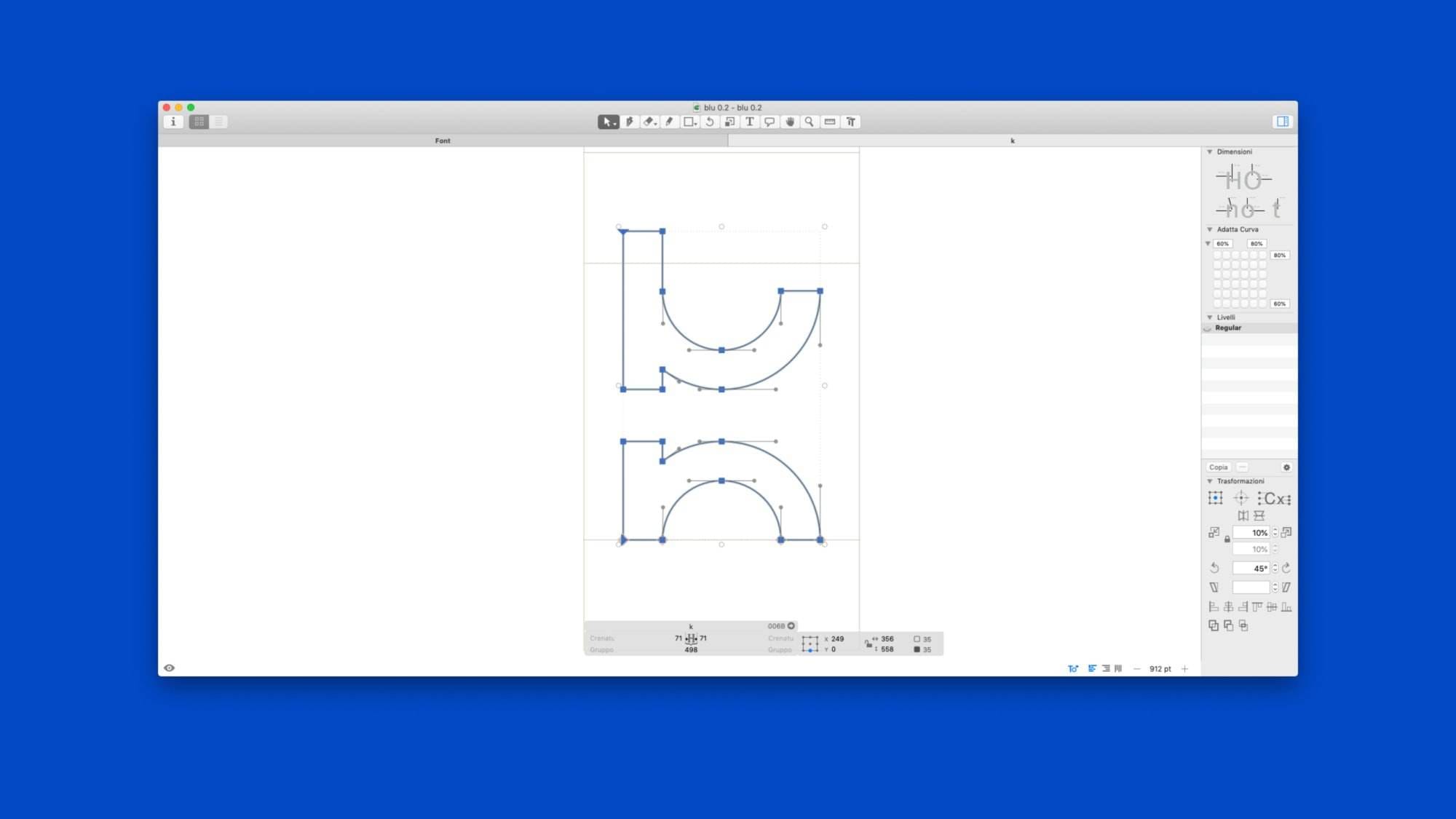Toggle the proportional scale lock

click(x=1227, y=539)
